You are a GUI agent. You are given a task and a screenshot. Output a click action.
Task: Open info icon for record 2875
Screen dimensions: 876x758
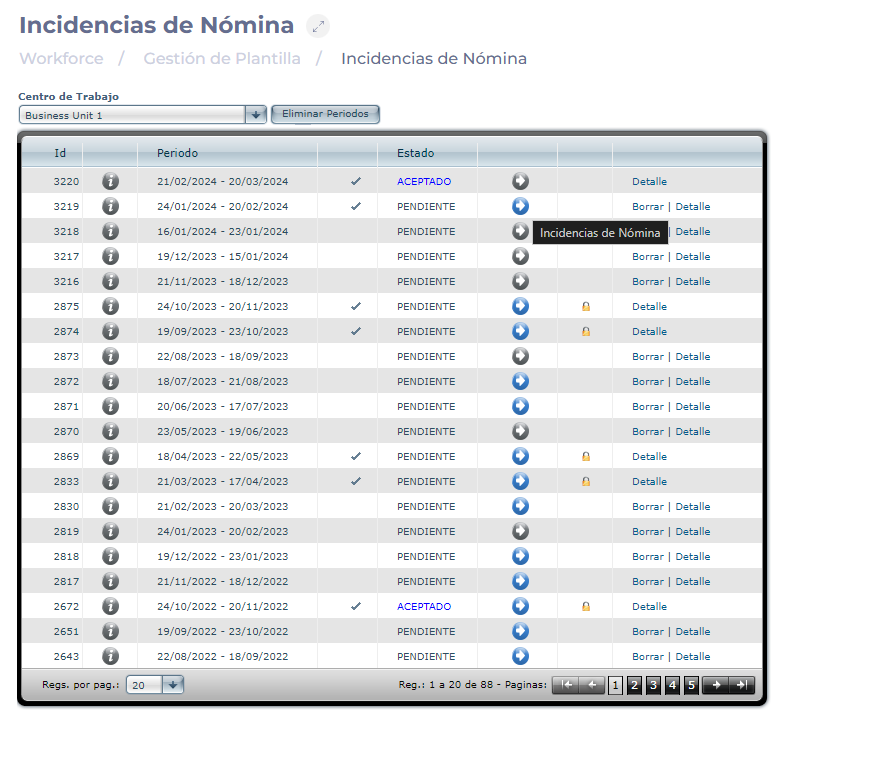pyautogui.click(x=111, y=306)
